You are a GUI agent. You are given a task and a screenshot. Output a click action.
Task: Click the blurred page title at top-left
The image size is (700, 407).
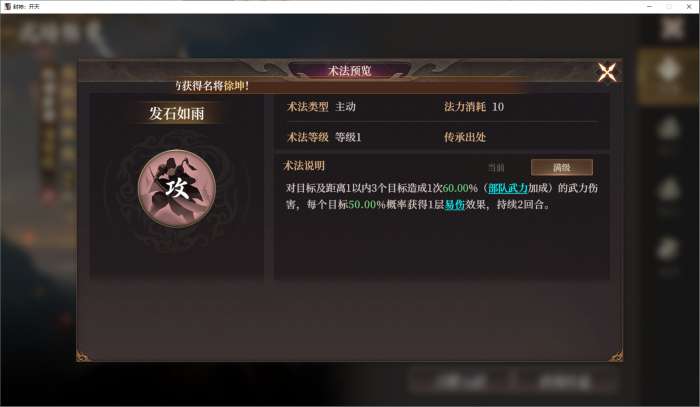coord(59,33)
